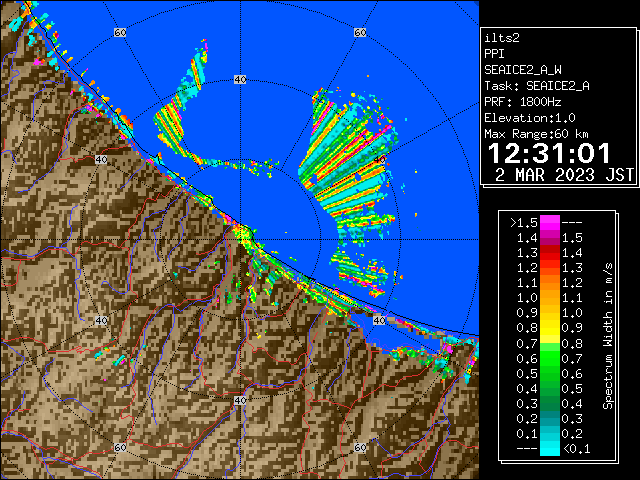Click the "Spectrum Width in m/s" legend title

point(608,336)
